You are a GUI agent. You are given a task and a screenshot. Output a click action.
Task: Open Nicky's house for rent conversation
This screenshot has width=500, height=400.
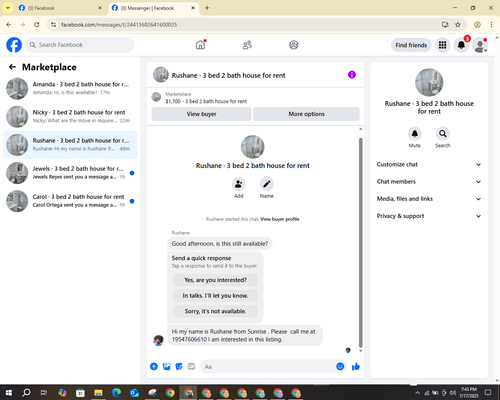[70, 117]
